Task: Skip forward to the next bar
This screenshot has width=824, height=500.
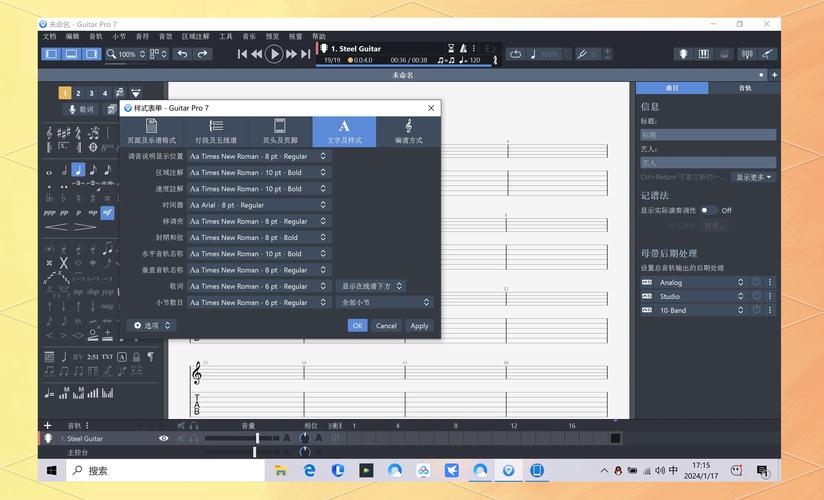Action: tap(292, 54)
